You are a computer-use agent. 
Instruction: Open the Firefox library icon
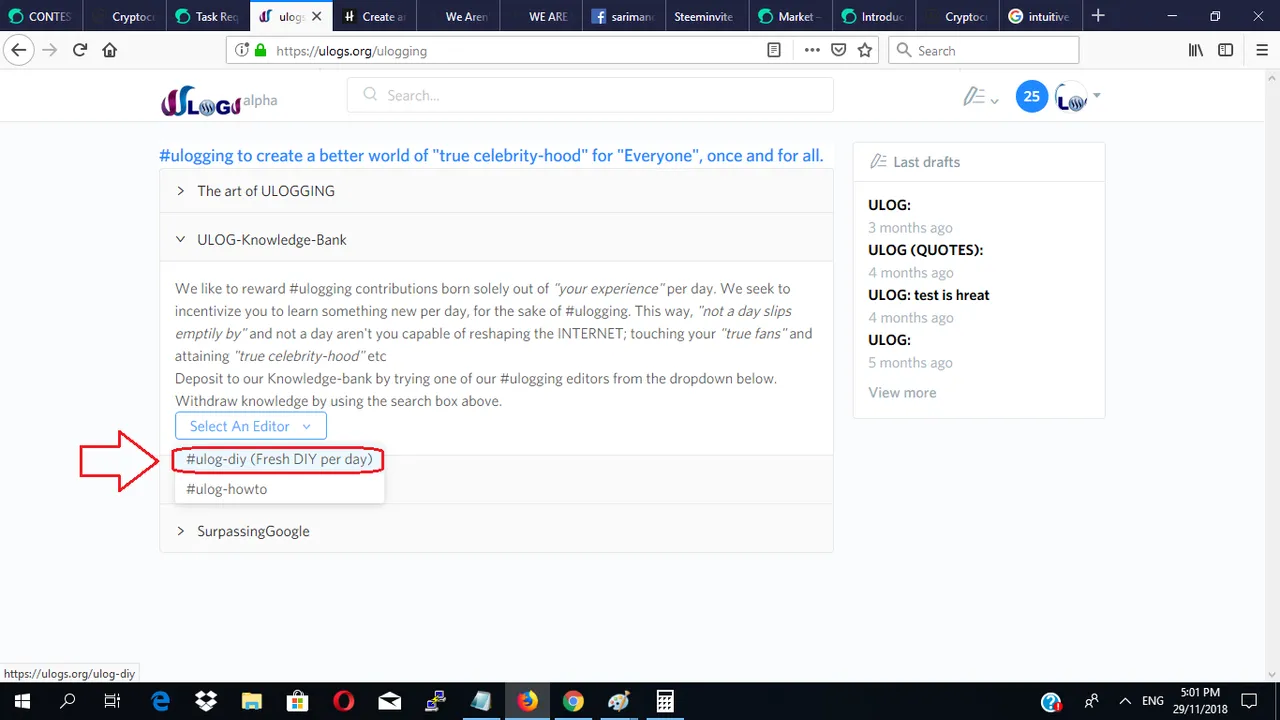tap(1196, 50)
